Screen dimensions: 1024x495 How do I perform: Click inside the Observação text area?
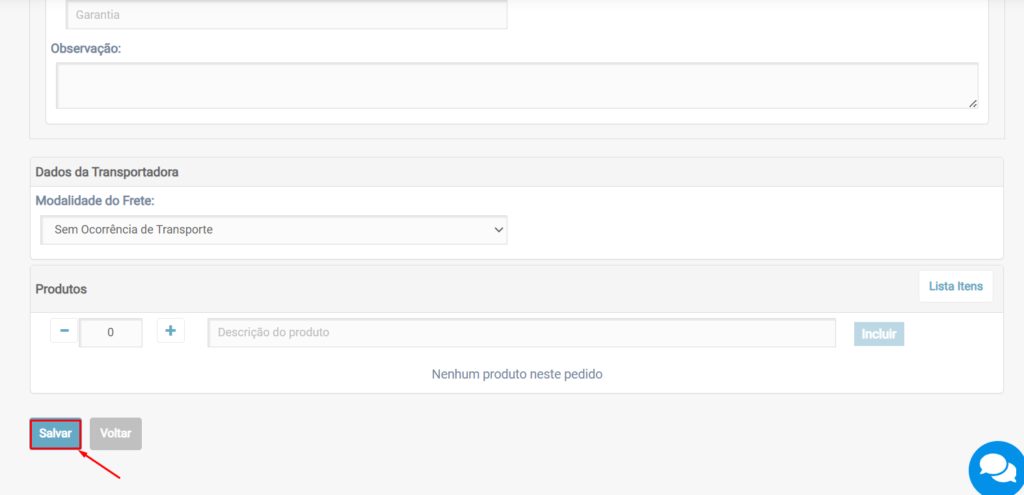pos(516,86)
